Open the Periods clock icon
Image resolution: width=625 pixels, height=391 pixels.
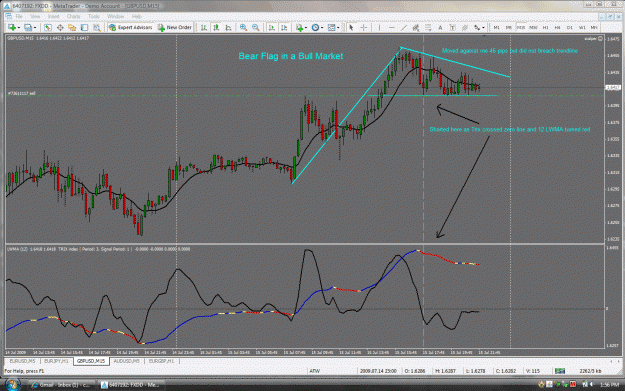coord(315,28)
